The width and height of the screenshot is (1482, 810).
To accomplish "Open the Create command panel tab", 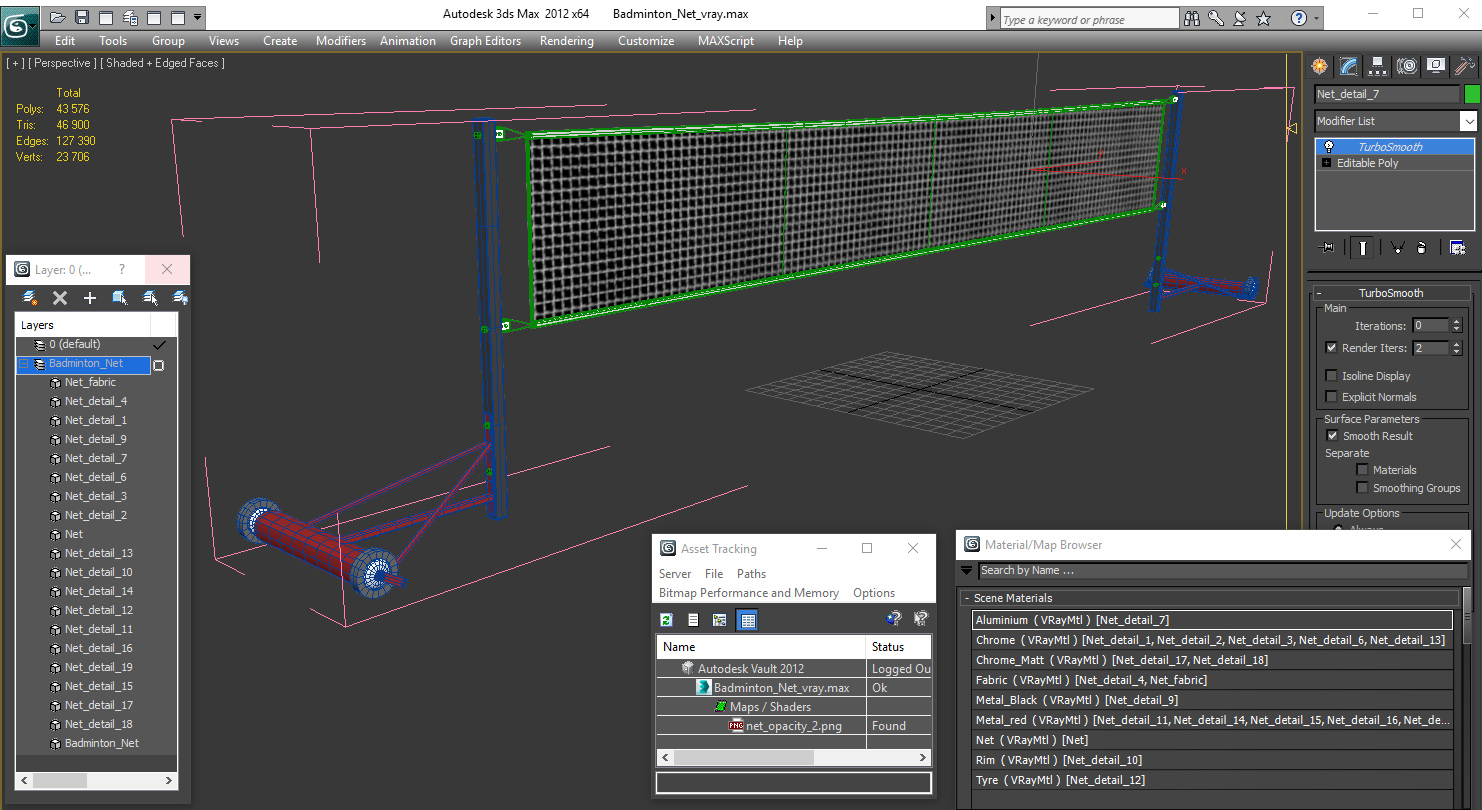I will [x=1320, y=66].
